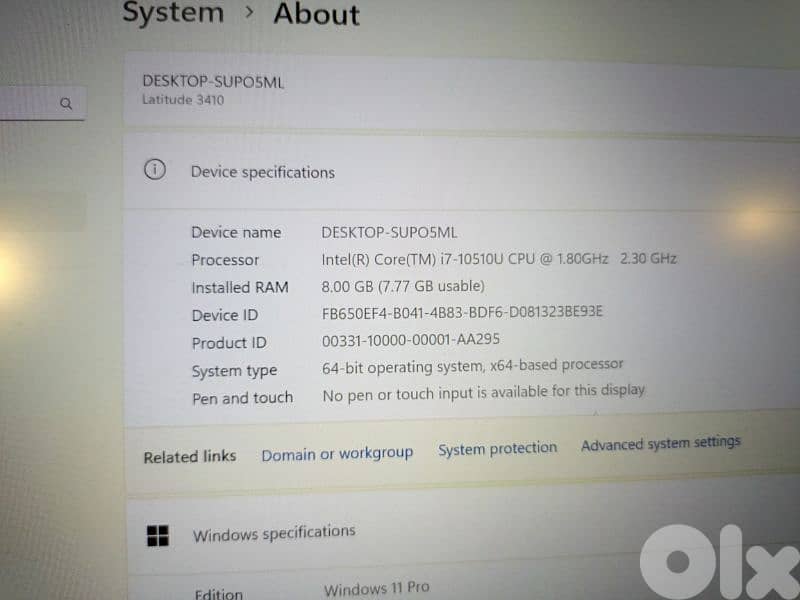The width and height of the screenshot is (800, 600).
Task: Go back to System in the breadcrumb
Action: point(173,13)
